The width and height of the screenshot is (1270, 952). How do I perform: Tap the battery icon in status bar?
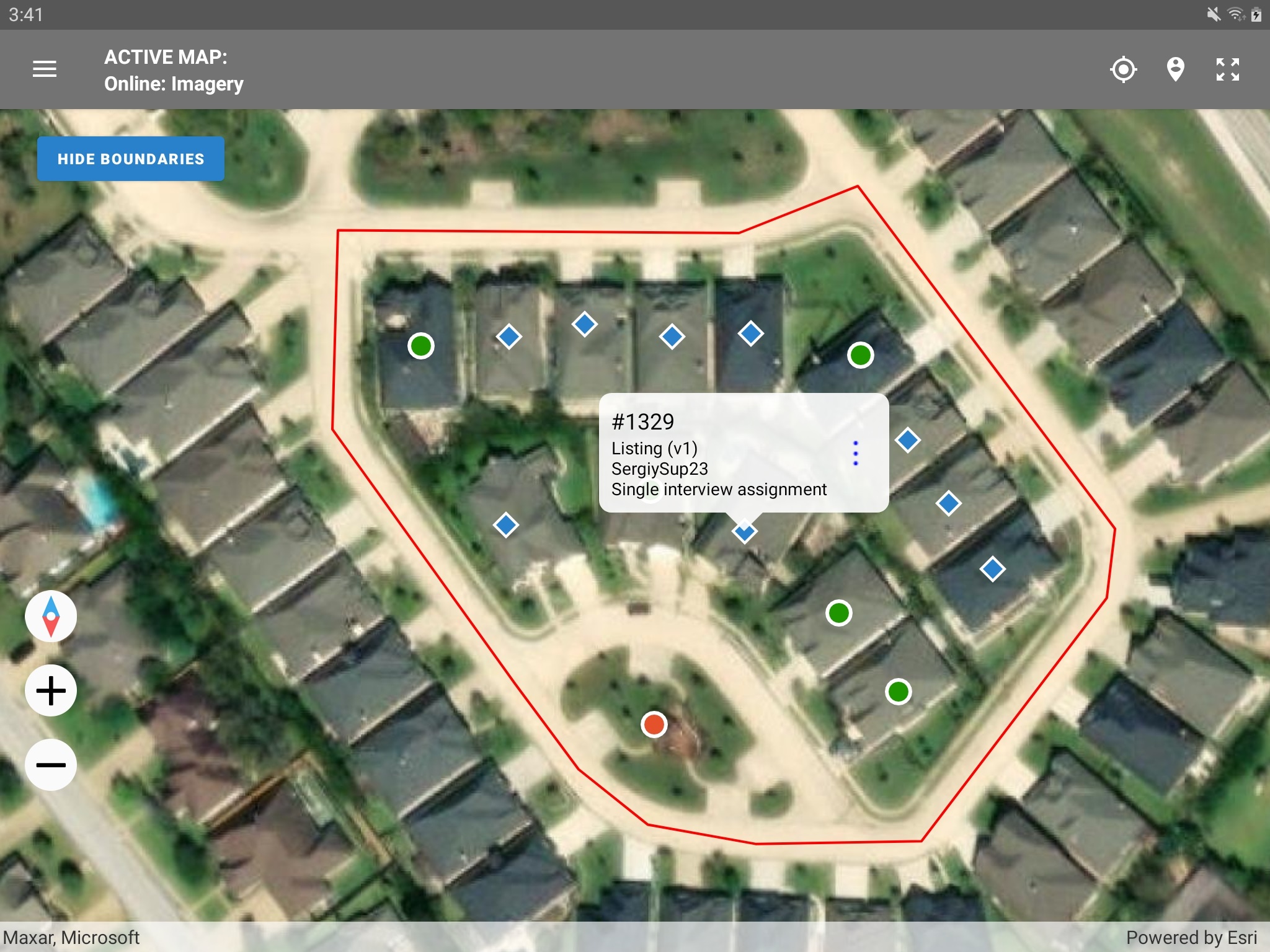[x=1256, y=14]
